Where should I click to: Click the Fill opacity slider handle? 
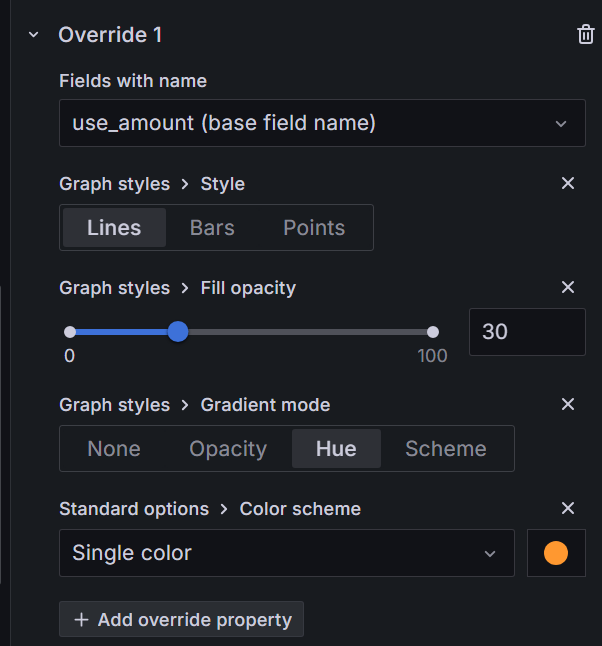click(x=178, y=332)
